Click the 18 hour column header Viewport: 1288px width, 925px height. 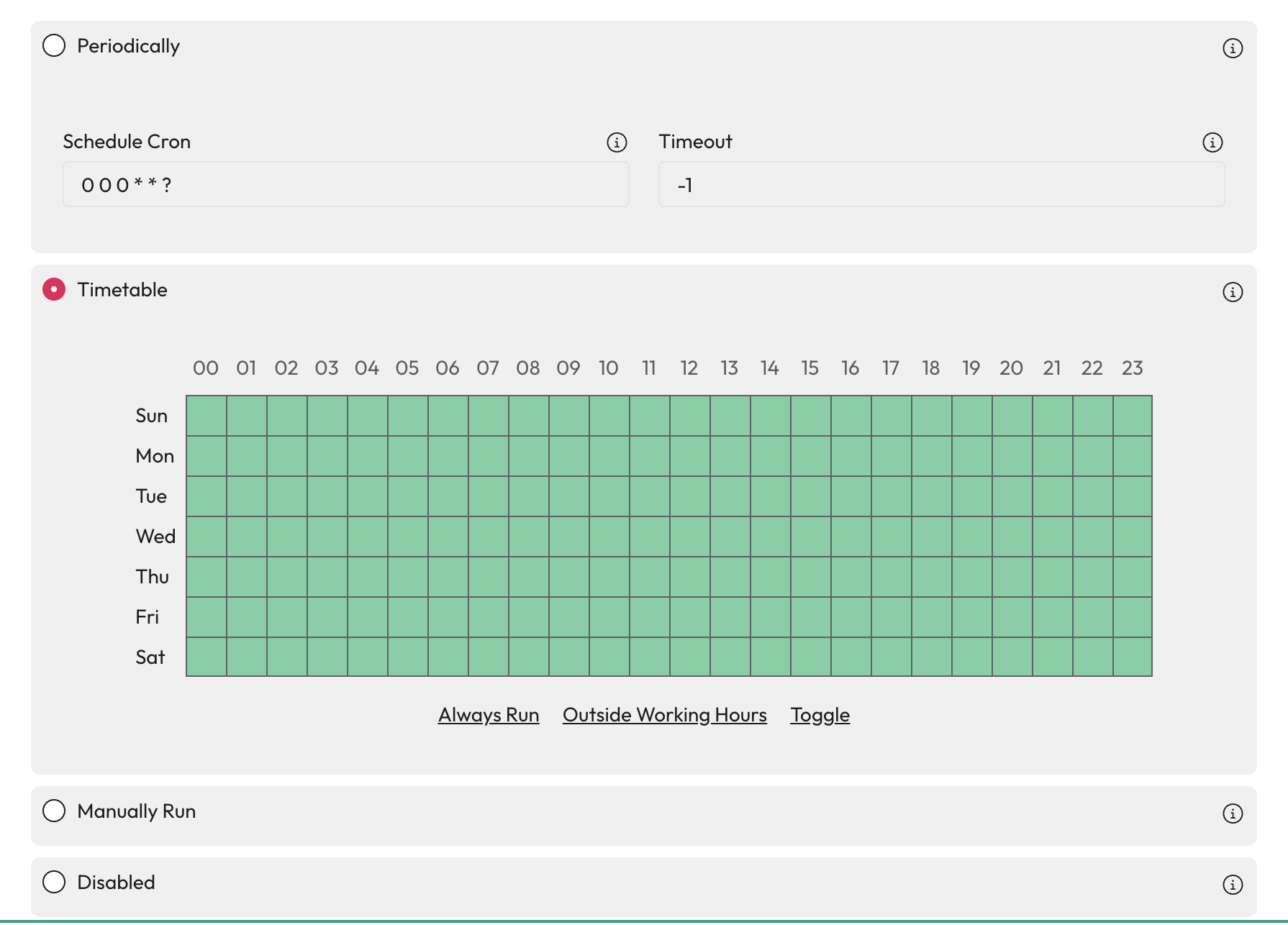(931, 368)
